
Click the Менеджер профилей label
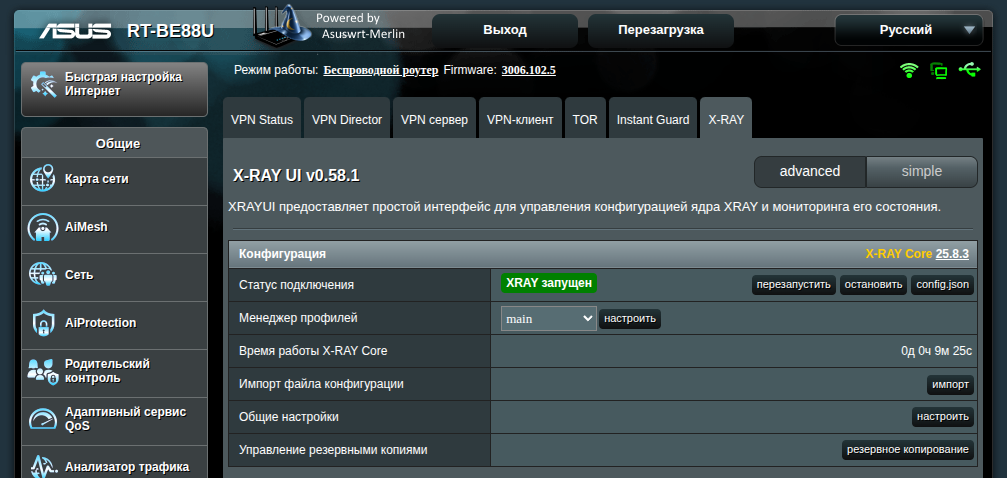299,318
